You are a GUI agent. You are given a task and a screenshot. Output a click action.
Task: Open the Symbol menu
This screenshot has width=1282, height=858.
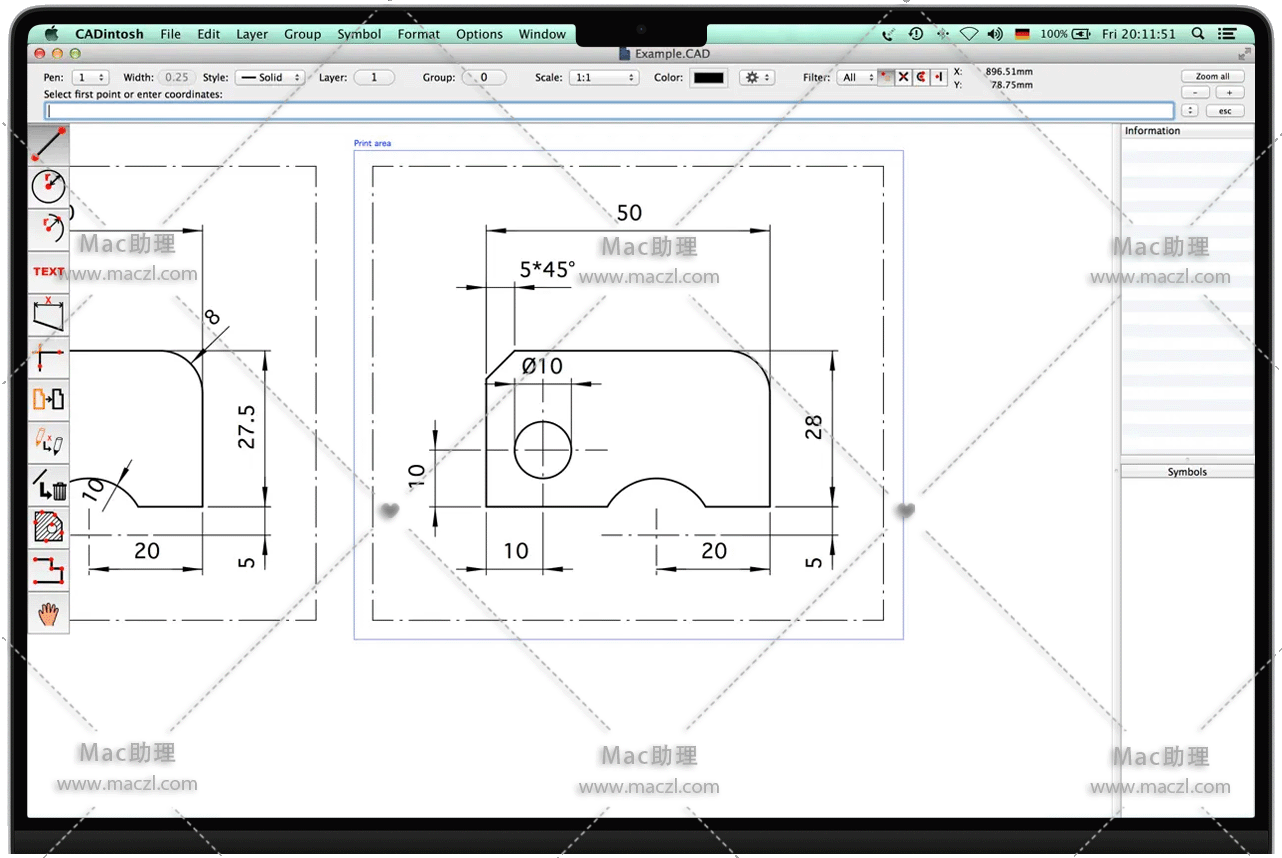359,34
